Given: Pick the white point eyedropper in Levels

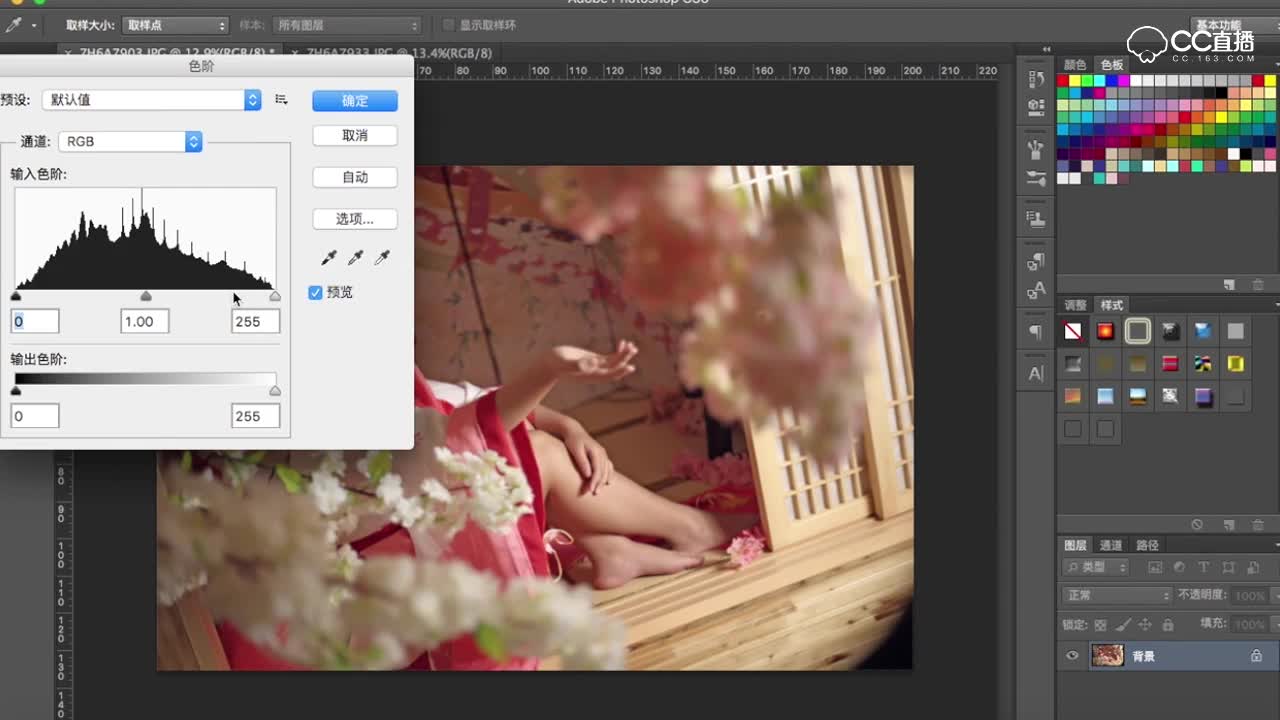Looking at the screenshot, I should coord(381,258).
